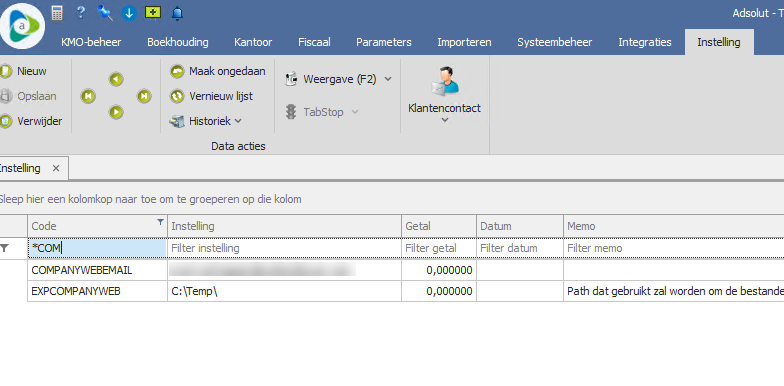Click the Filter memo field
784x386 pixels.
(x=674, y=248)
